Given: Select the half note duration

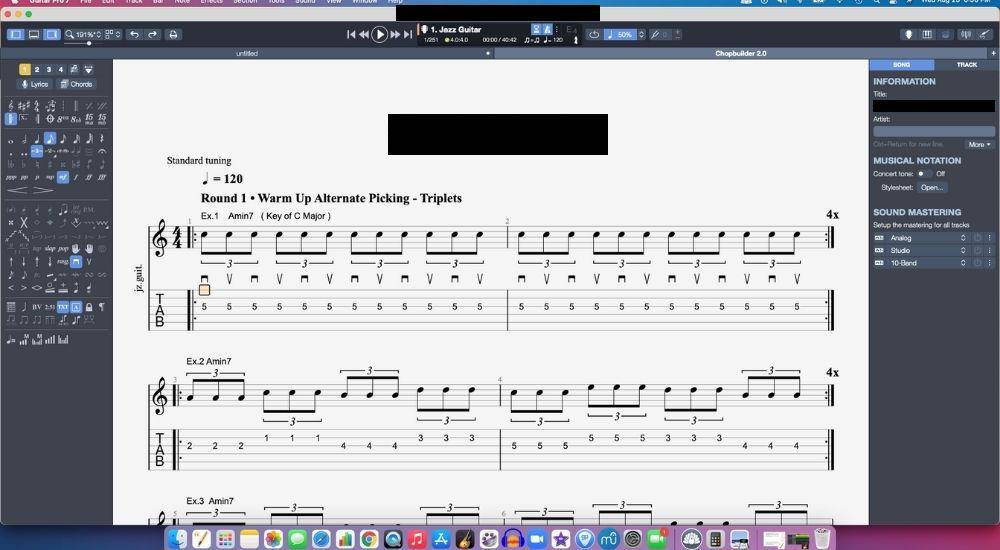Looking at the screenshot, I should click(24, 138).
